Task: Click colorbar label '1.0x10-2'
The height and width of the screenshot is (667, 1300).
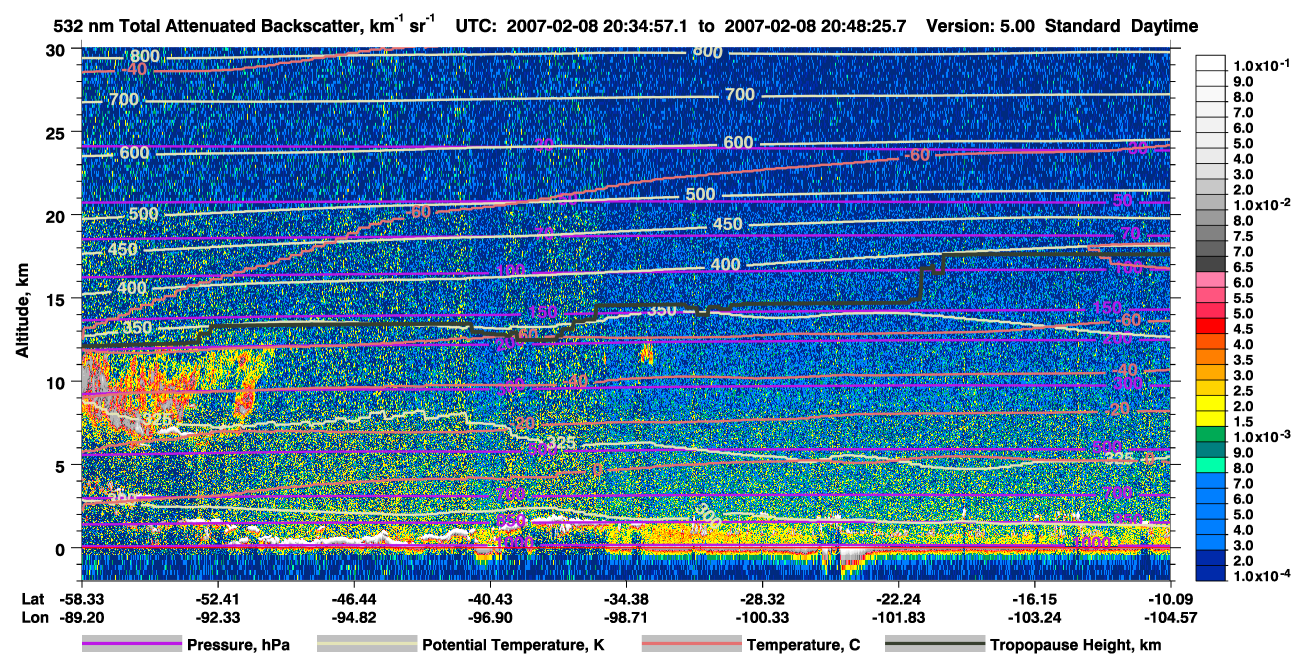Action: (x=1260, y=204)
